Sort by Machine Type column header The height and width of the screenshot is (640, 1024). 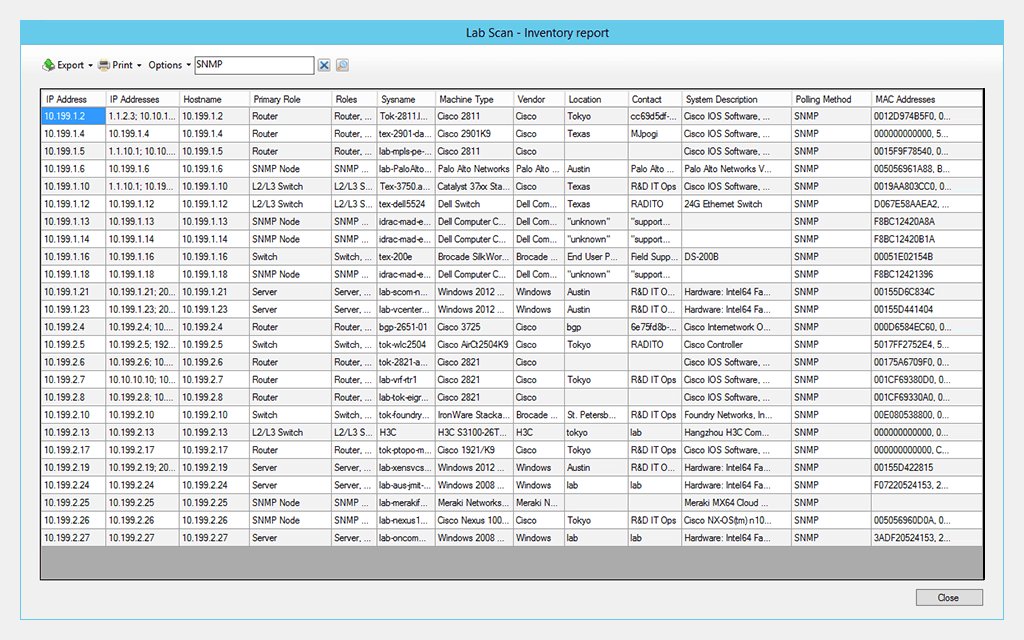pos(474,99)
